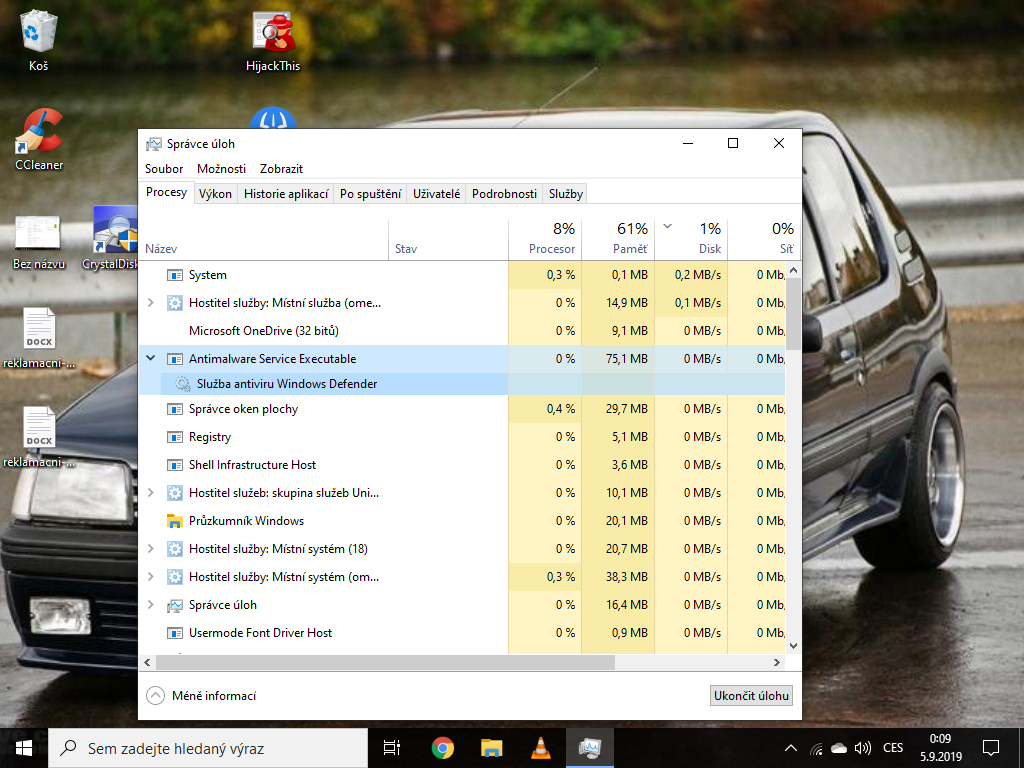
Task: Collapse the Antimalware Service Executable group
Action: 151,358
